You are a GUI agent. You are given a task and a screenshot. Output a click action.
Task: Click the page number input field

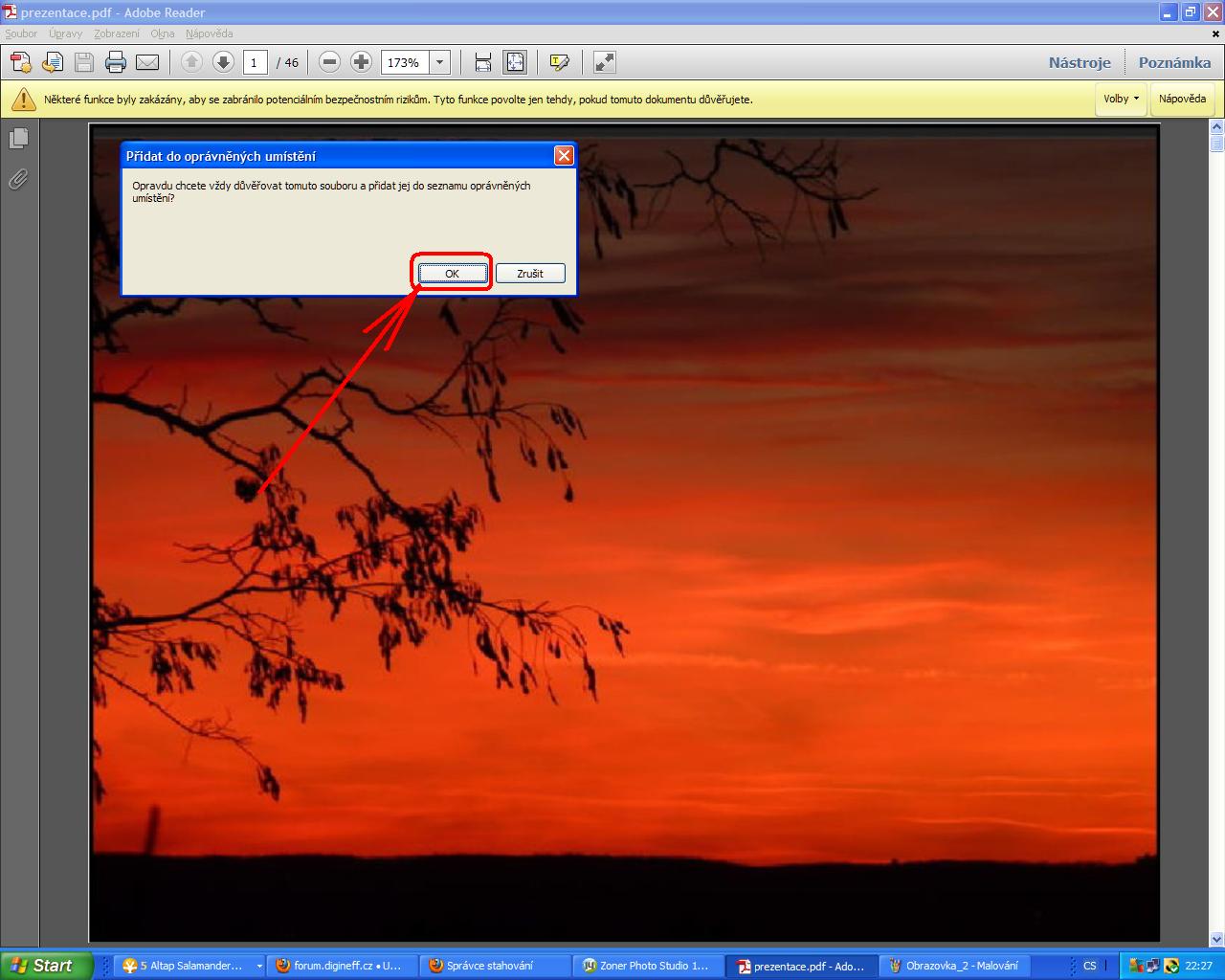[254, 63]
